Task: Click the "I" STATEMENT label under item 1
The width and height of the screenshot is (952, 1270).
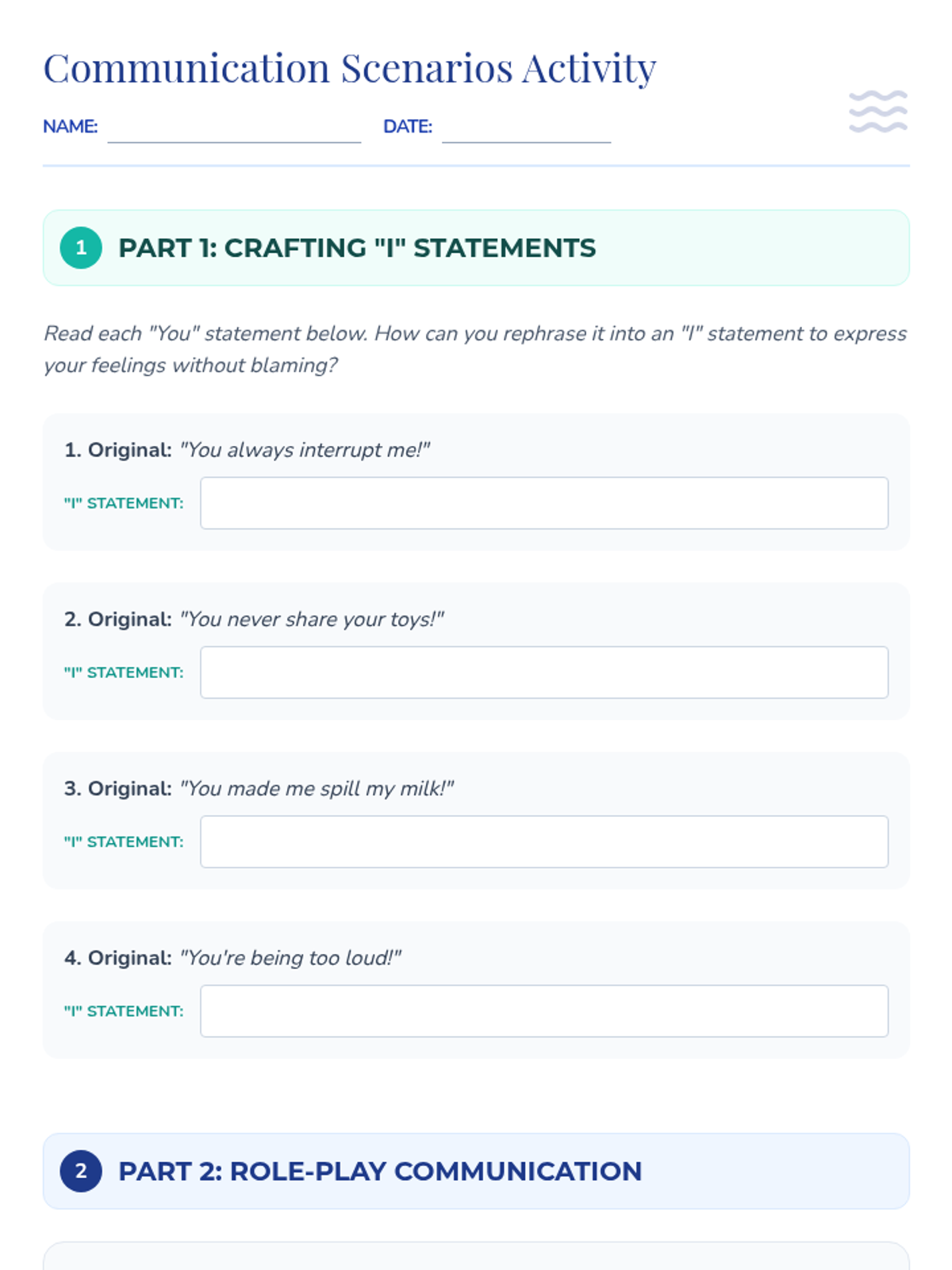Action: click(x=124, y=503)
